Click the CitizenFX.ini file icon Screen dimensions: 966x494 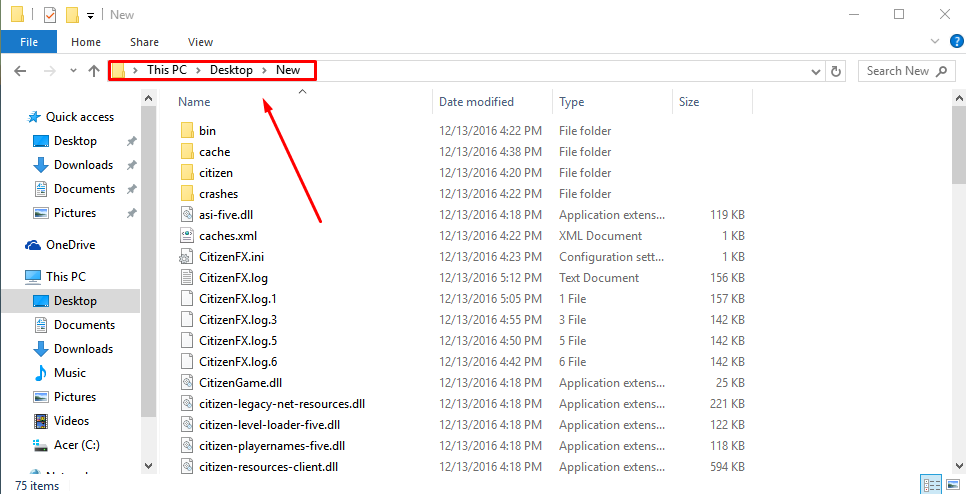tap(186, 257)
